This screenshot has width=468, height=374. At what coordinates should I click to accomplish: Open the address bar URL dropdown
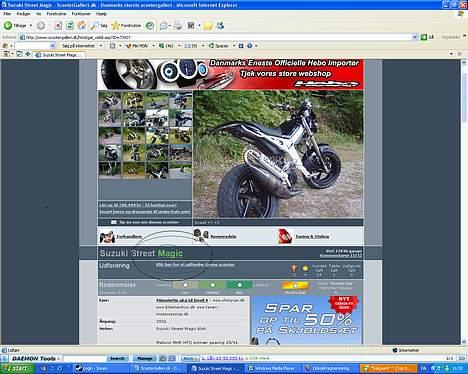pos(415,37)
